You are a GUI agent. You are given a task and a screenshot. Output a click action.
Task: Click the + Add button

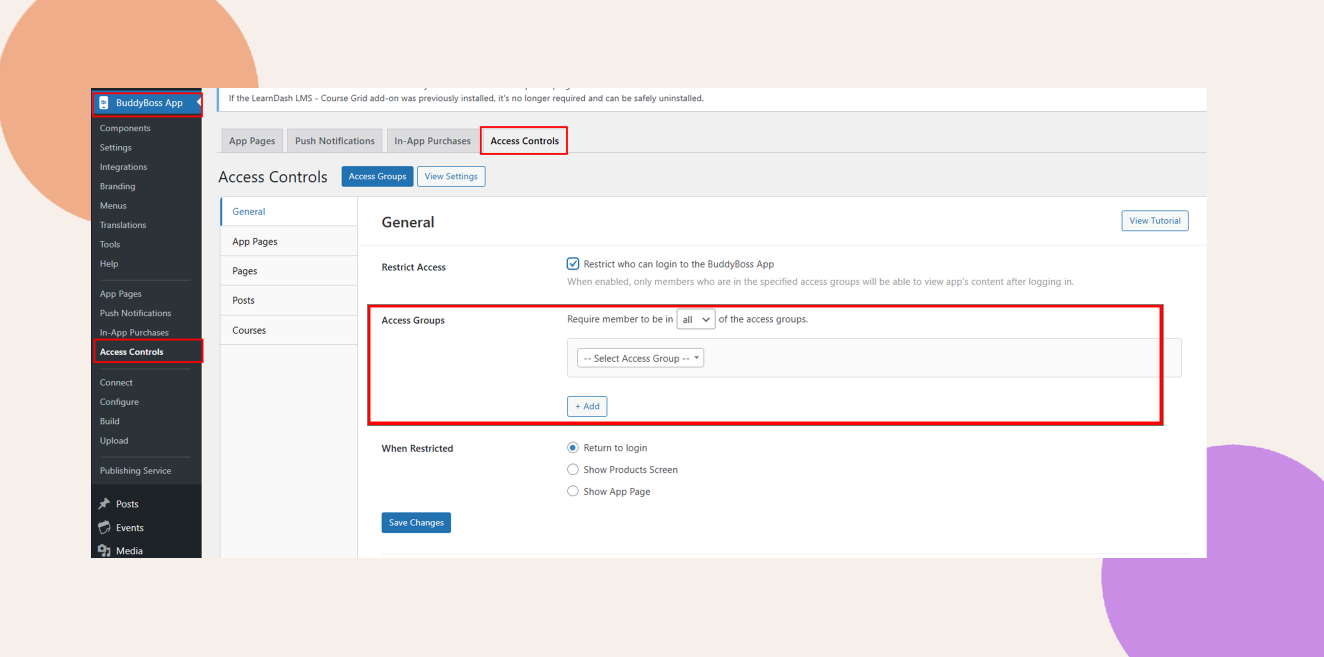pos(587,406)
